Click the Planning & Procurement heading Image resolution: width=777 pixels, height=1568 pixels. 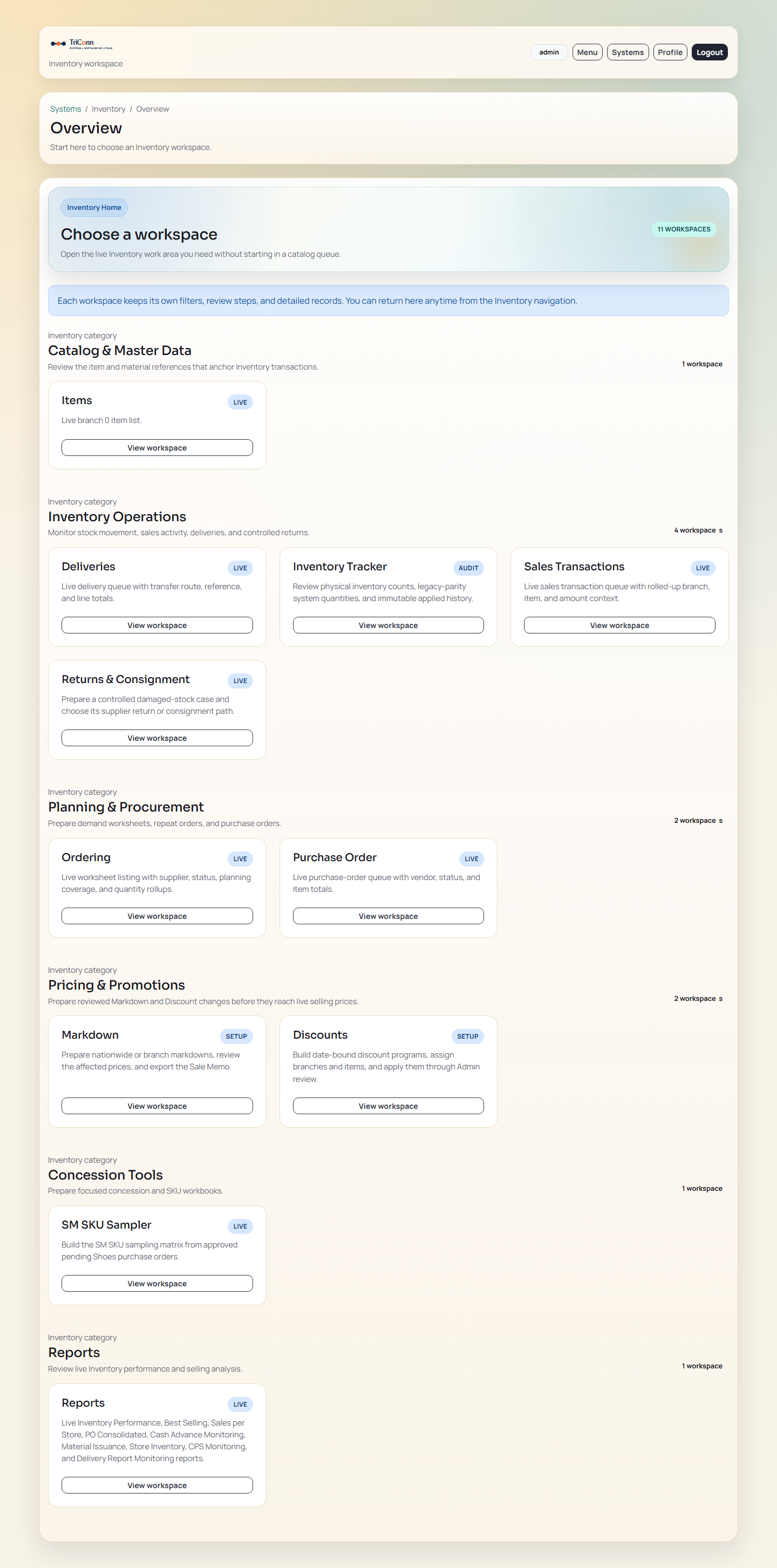pyautogui.click(x=126, y=807)
